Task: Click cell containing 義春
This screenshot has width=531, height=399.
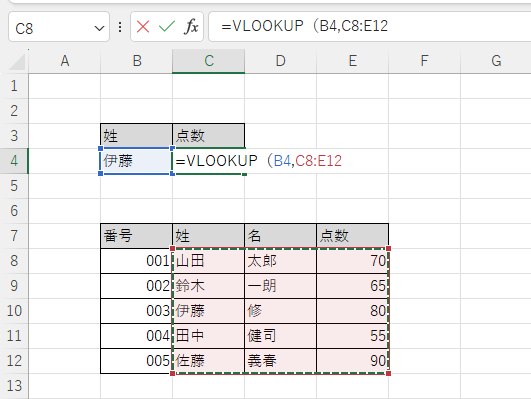Action: click(x=280, y=361)
